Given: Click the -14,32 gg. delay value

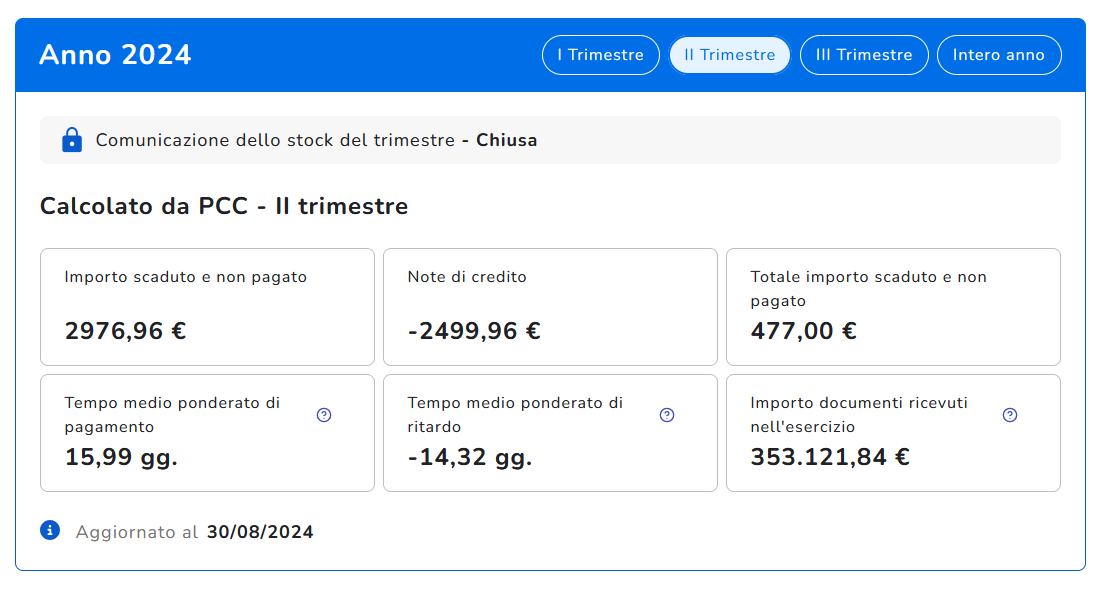Looking at the screenshot, I should tap(470, 457).
